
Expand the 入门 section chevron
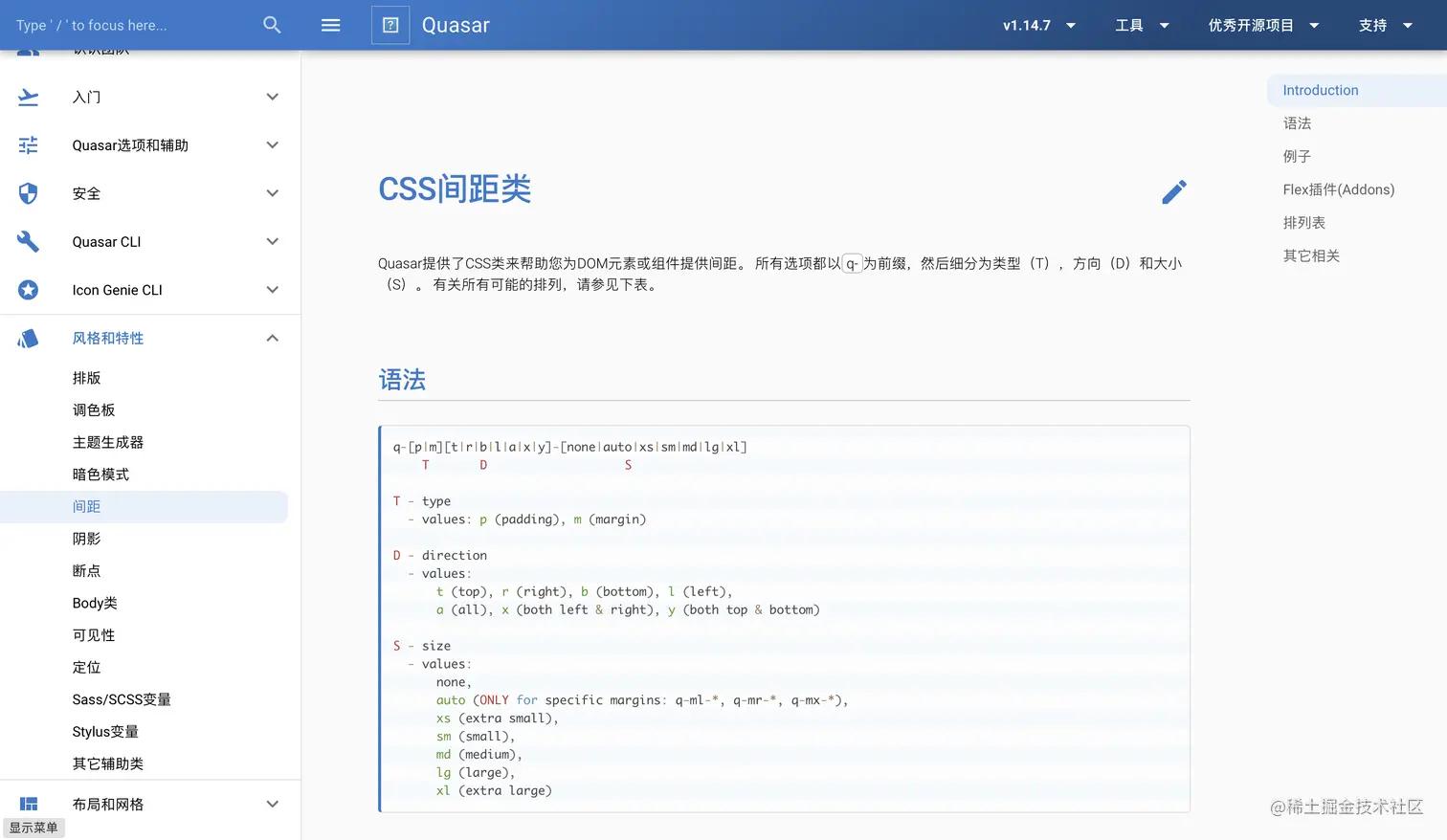[273, 97]
